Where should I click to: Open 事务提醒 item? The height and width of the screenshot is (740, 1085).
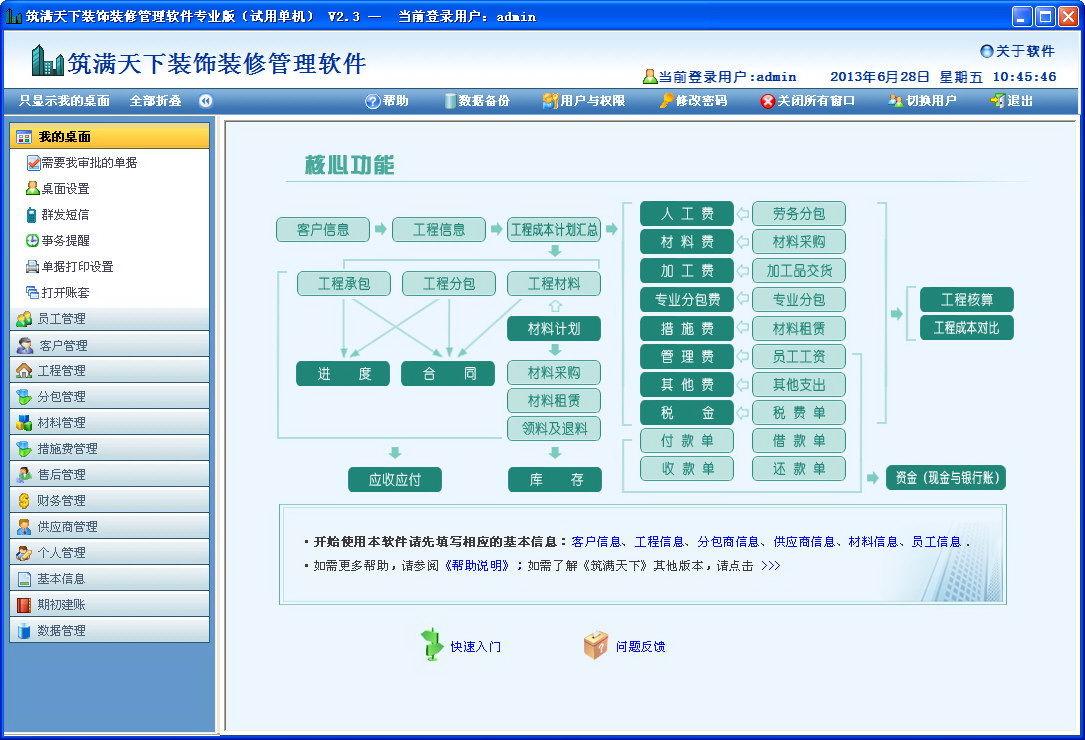(57, 240)
